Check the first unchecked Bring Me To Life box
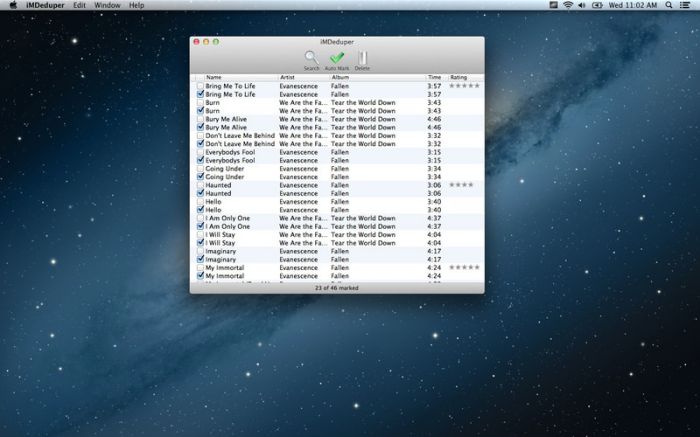The height and width of the screenshot is (437, 700). (x=200, y=86)
